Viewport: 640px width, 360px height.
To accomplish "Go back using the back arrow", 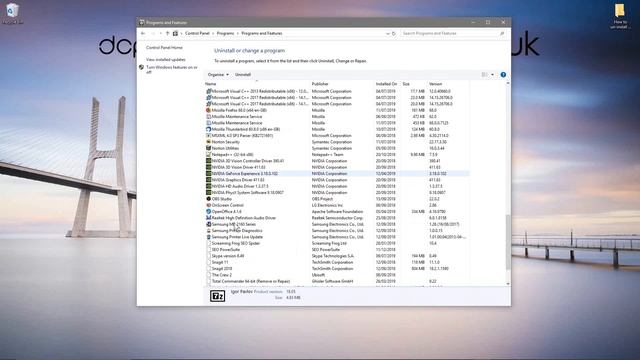I will click(143, 33).
